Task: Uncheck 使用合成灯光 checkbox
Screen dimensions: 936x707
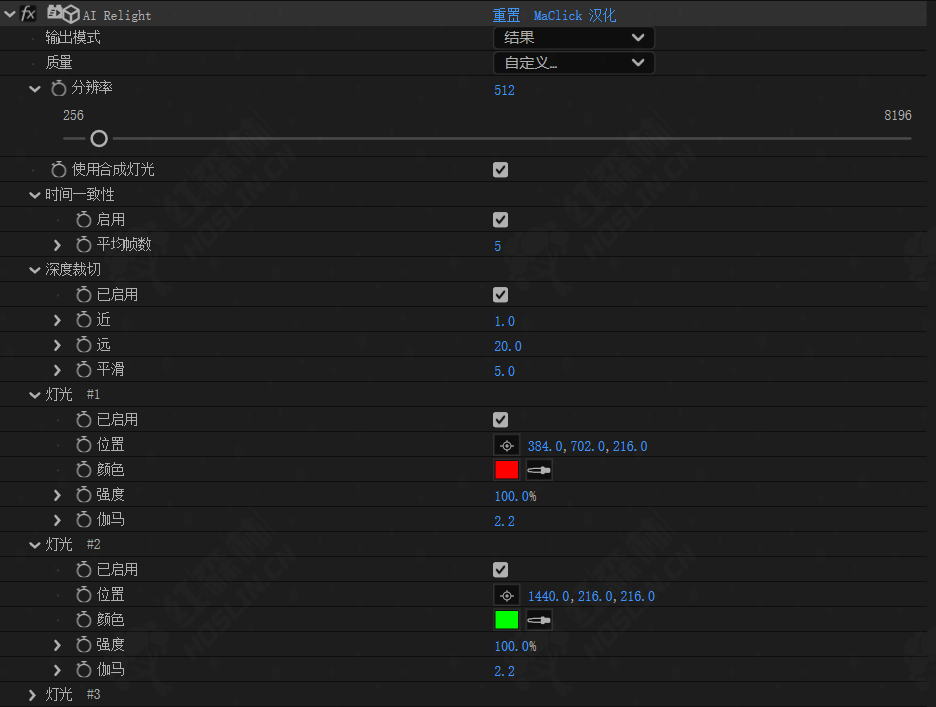Action: pyautogui.click(x=501, y=170)
